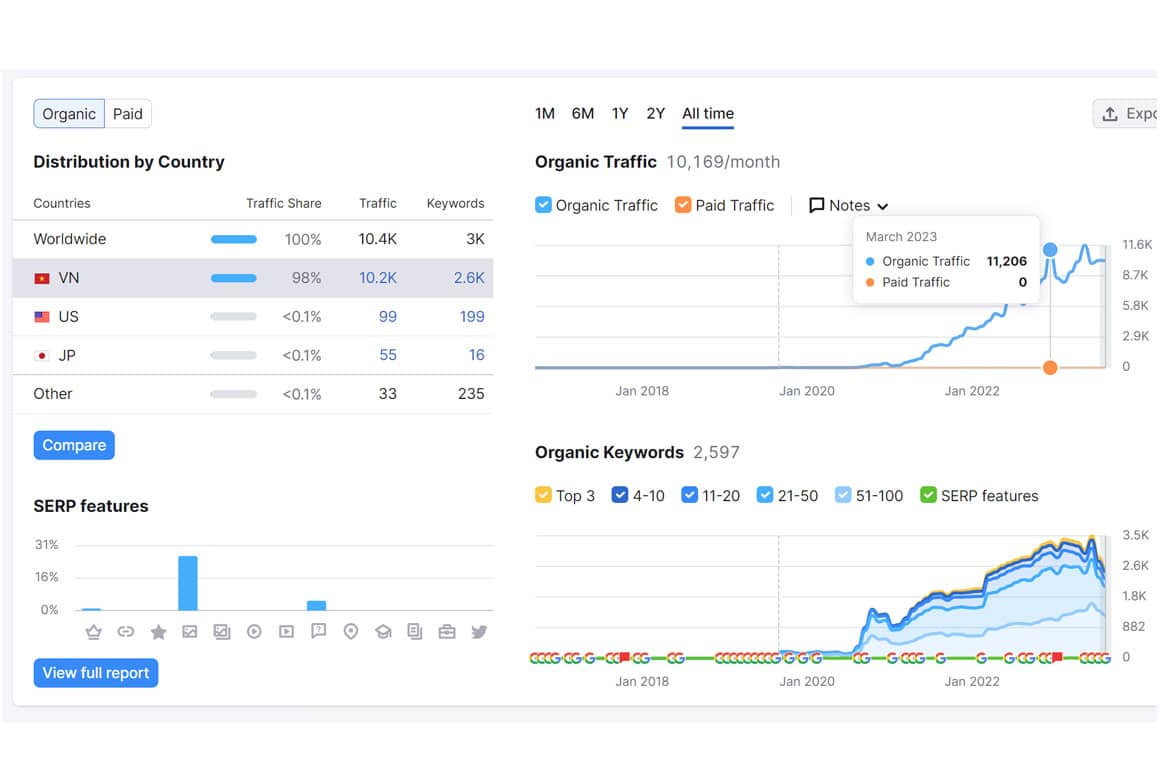Viewport: 1170px width, 780px height.
Task: Uncheck the Organic Traffic checkbox
Action: (x=543, y=205)
